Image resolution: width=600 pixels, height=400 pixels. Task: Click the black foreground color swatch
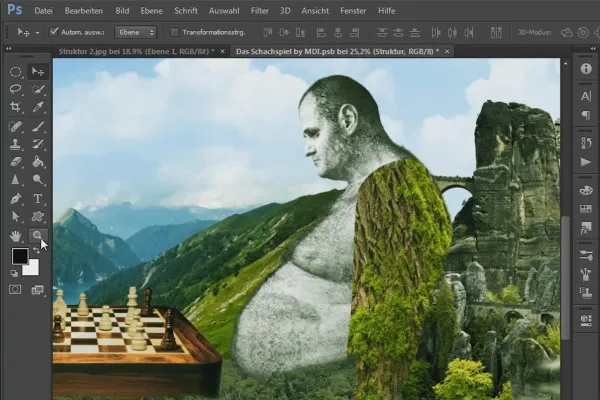pos(18,255)
